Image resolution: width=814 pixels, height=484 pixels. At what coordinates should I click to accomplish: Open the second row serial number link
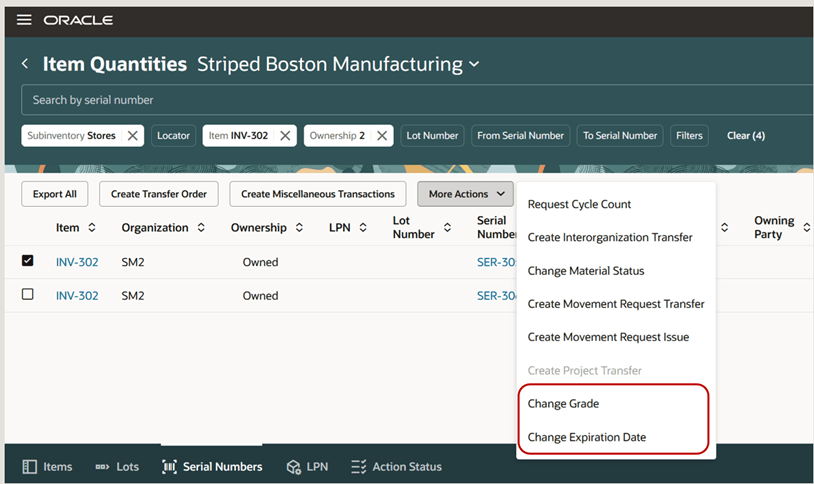click(x=496, y=295)
